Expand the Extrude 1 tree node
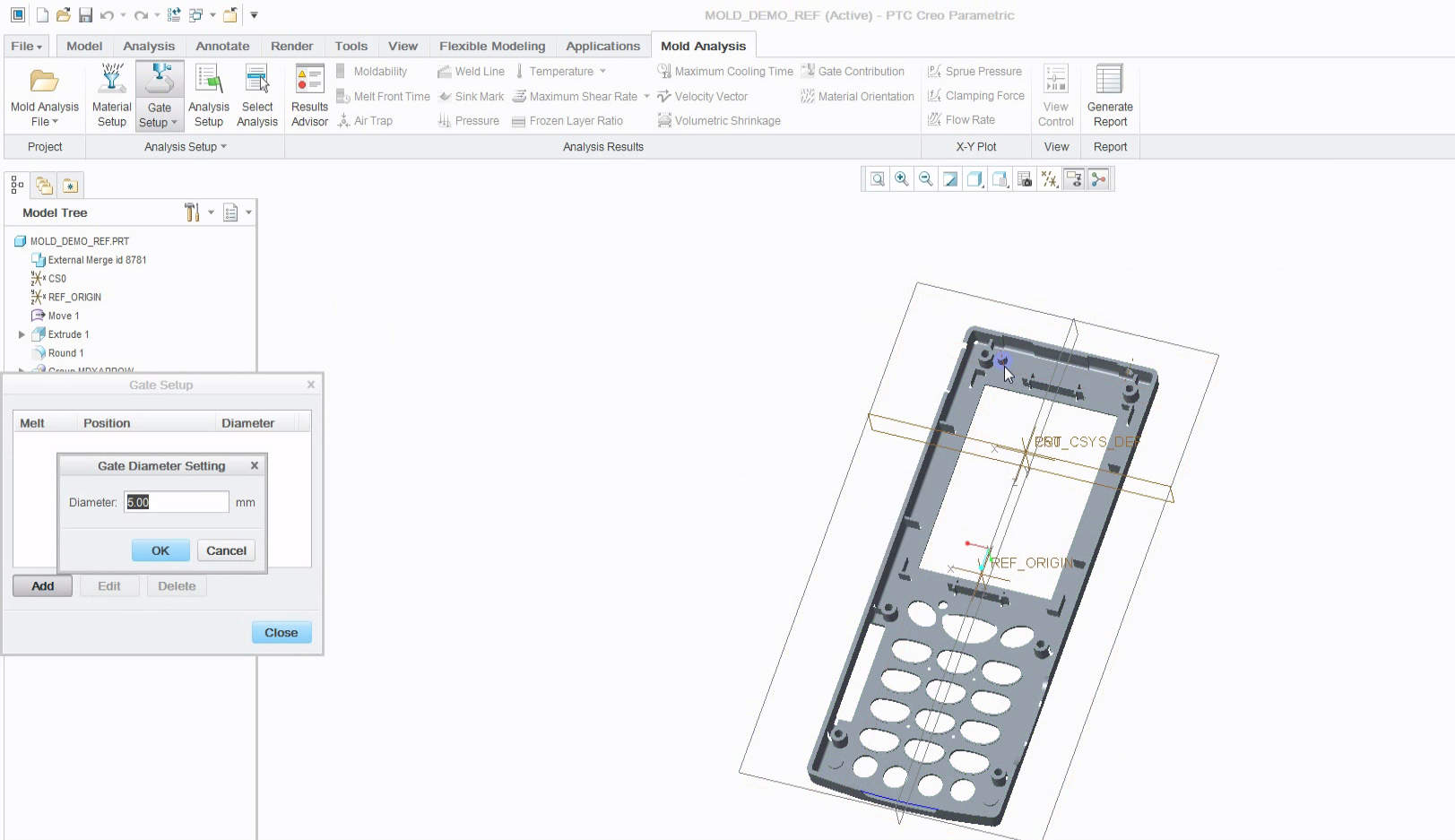Screen dimensions: 1455x840 [x=22, y=334]
